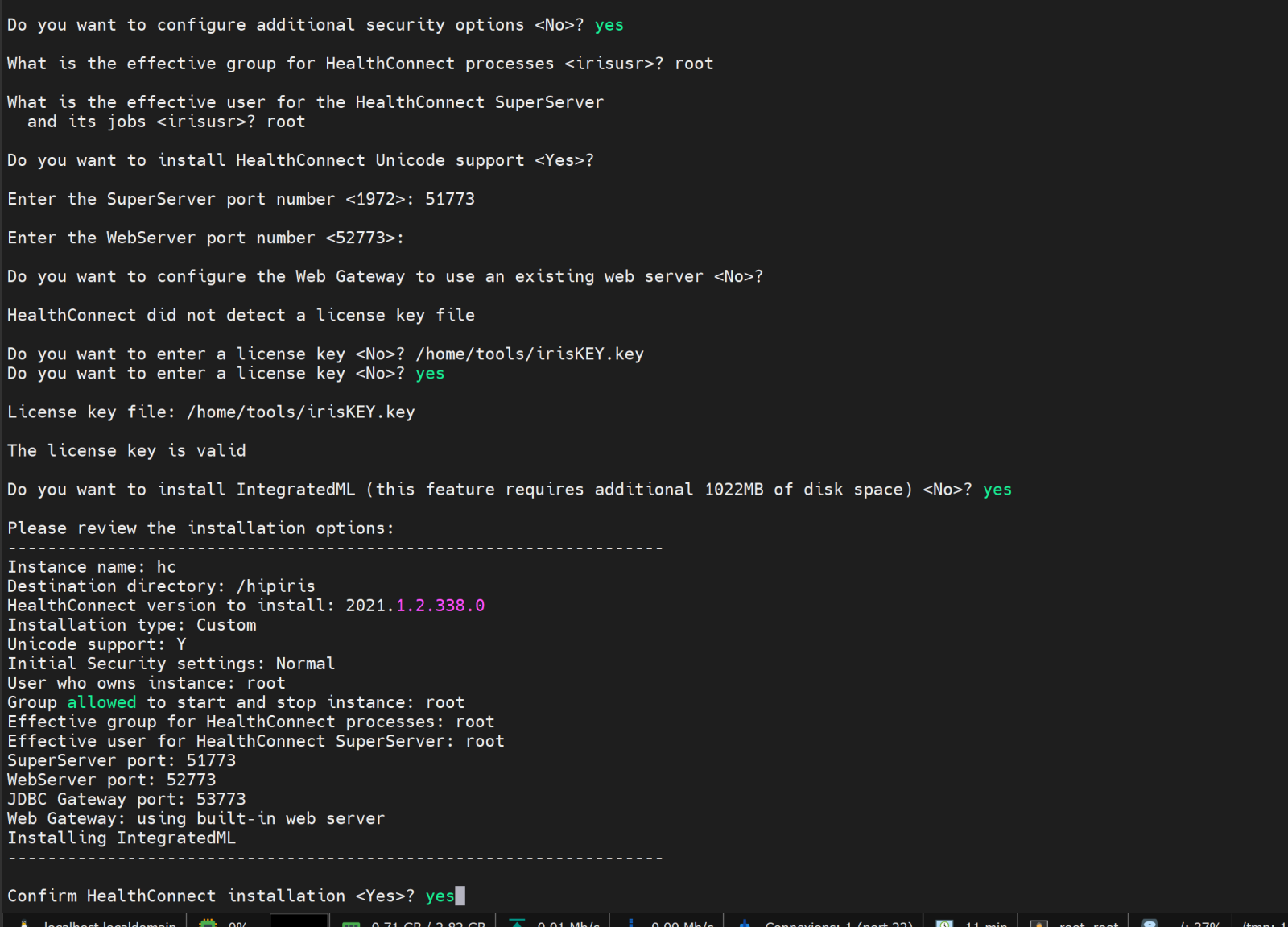
Task: Click the Unicode support install prompt line
Action: [x=300, y=160]
